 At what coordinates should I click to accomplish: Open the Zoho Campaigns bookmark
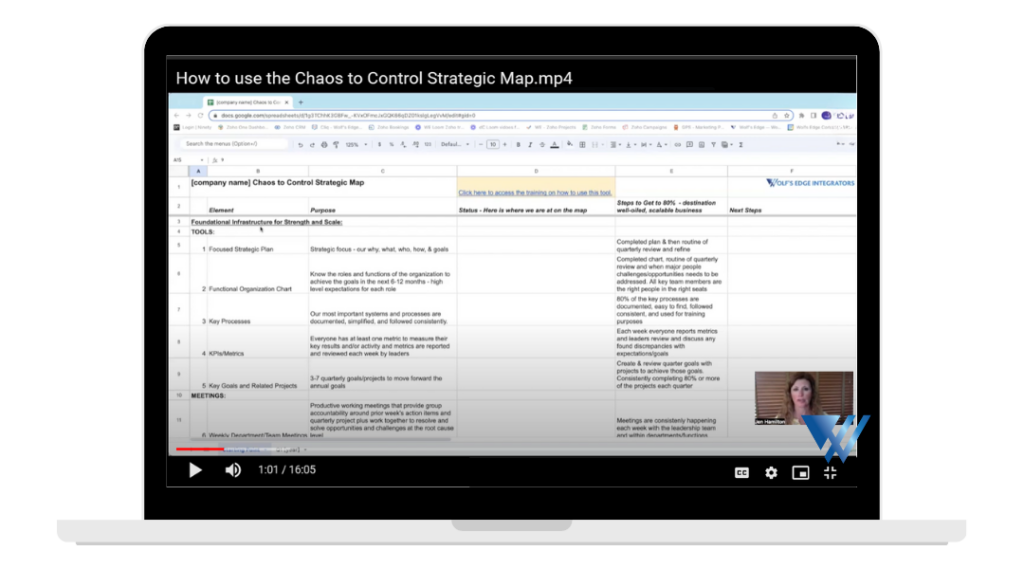click(645, 127)
